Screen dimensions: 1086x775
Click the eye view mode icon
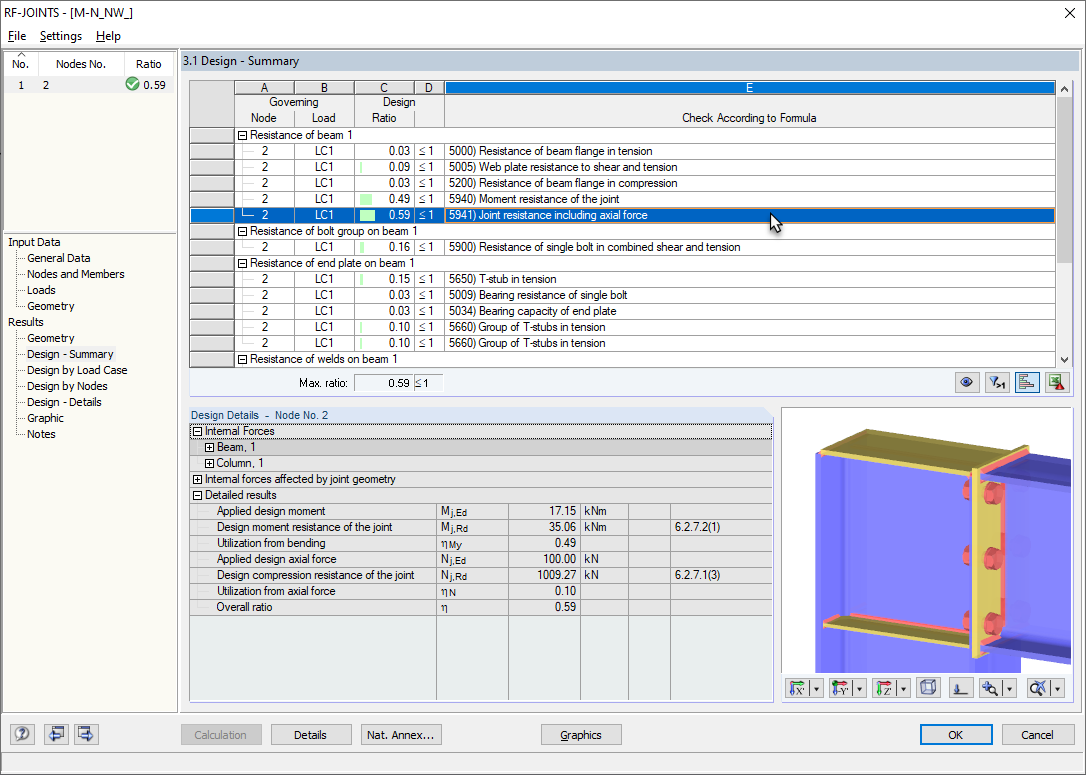(967, 382)
